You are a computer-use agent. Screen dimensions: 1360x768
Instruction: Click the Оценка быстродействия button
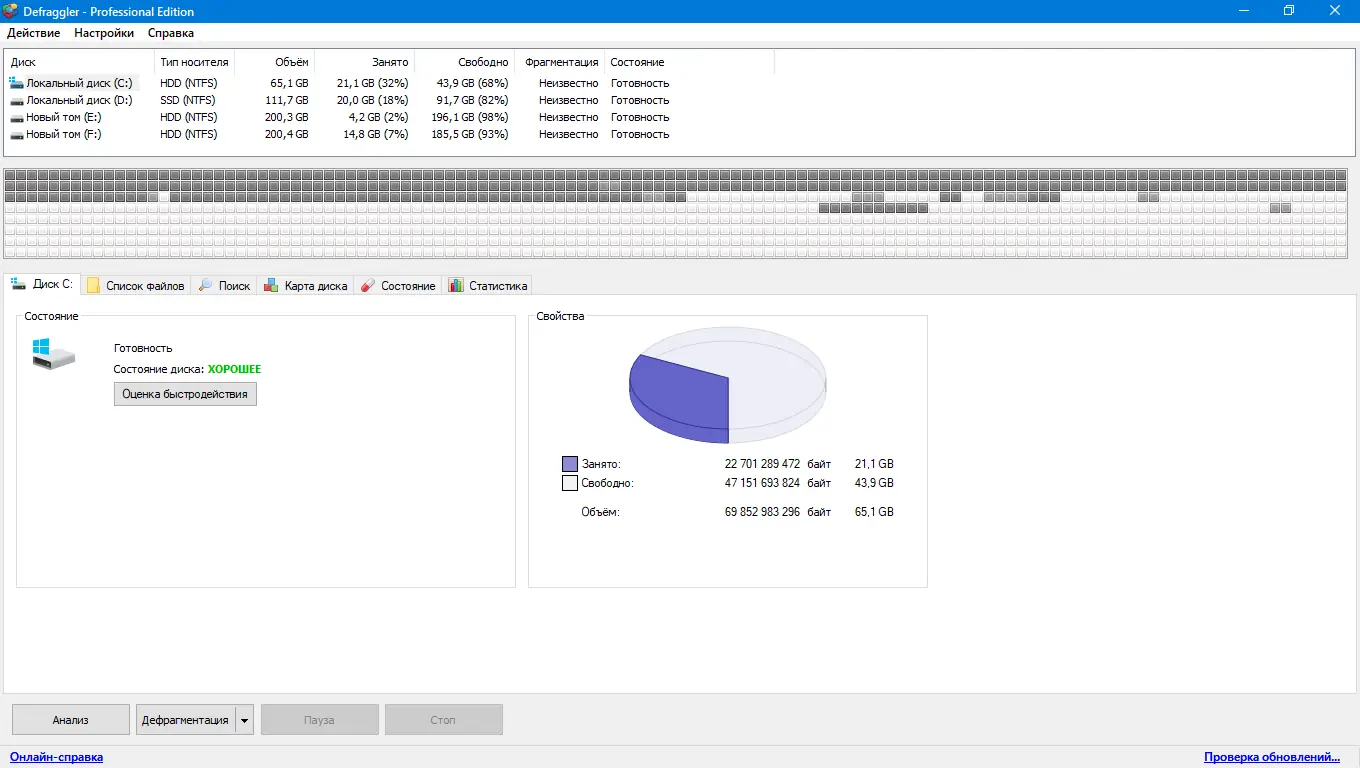185,394
